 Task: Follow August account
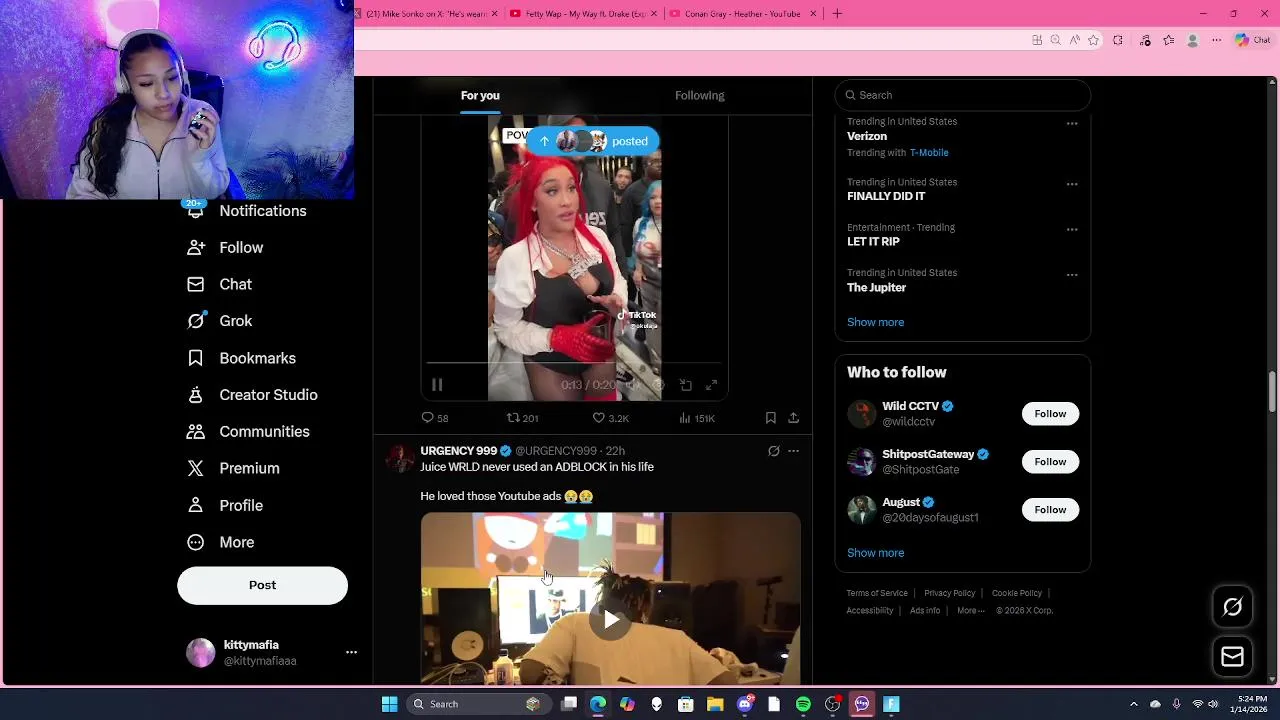[1050, 510]
